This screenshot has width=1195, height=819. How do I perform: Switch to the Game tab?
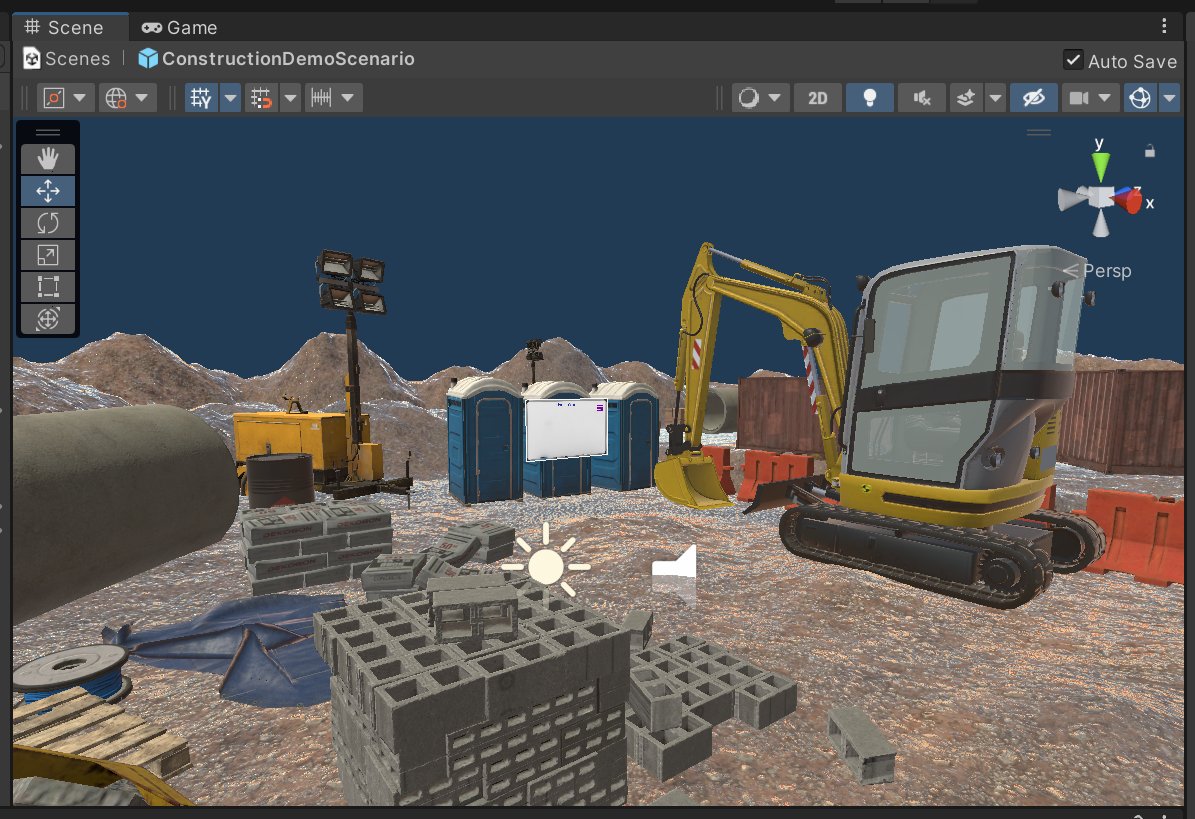click(x=179, y=27)
